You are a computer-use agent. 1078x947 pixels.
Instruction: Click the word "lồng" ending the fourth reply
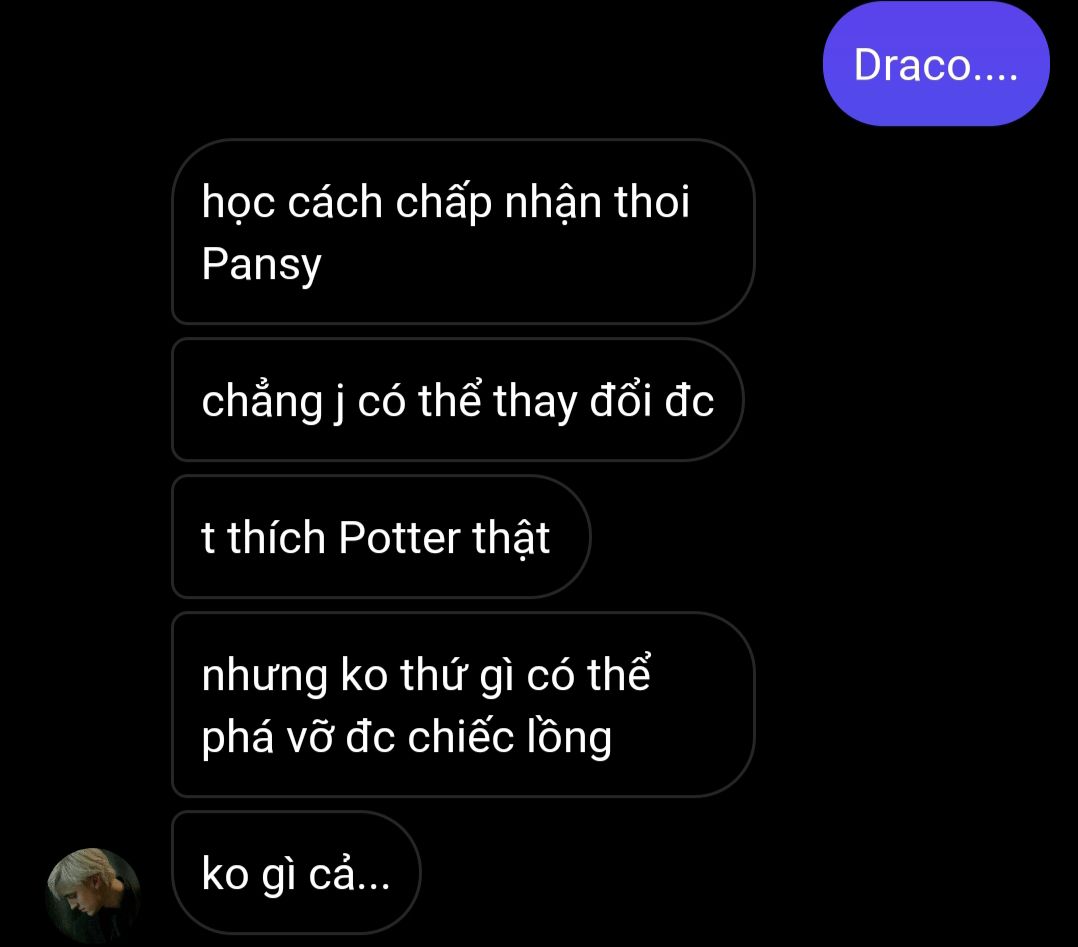[x=569, y=737]
